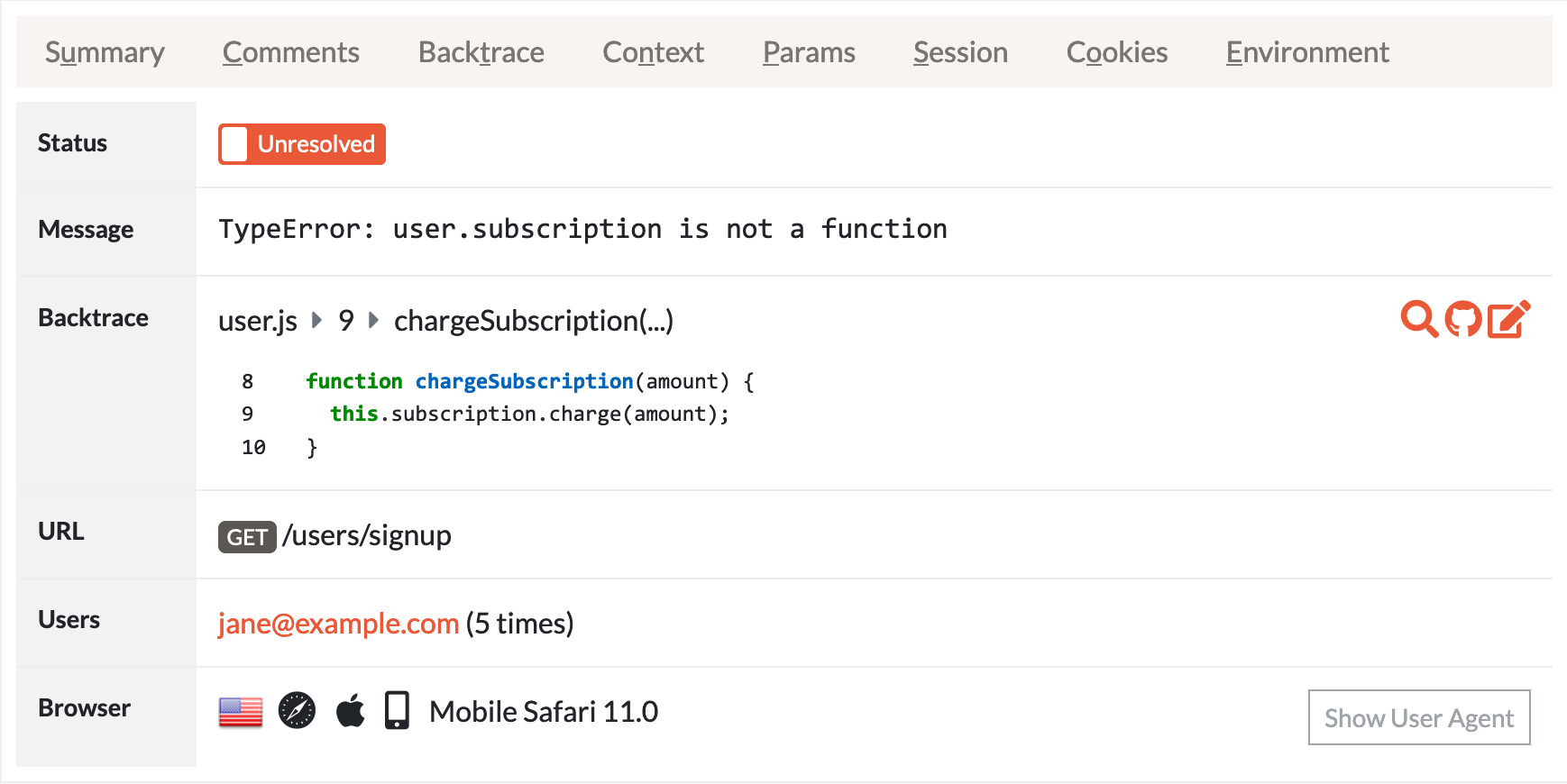
Task: Click the (5 times) count text
Action: (x=520, y=624)
